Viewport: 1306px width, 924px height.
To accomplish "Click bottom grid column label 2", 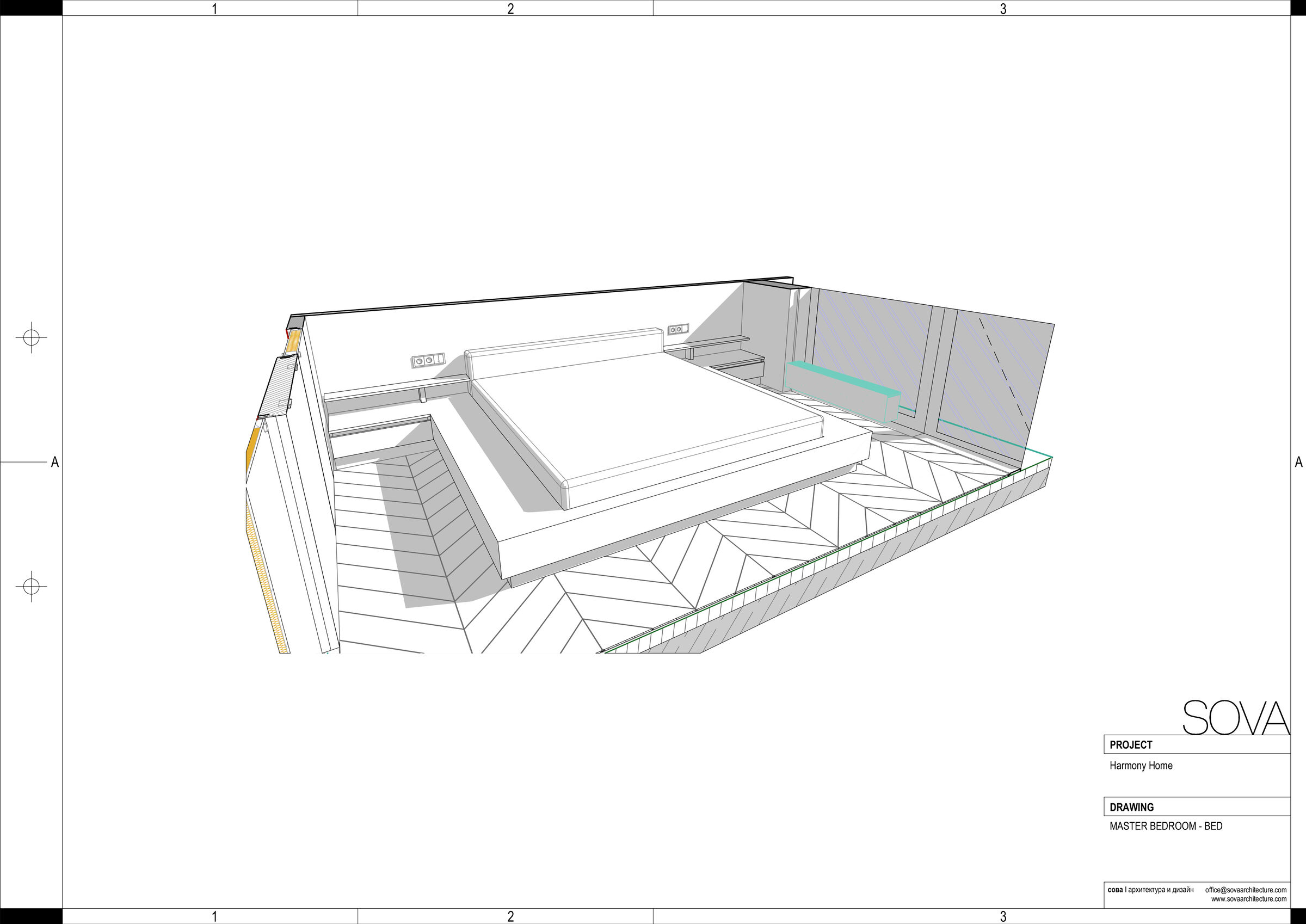I will (511, 916).
